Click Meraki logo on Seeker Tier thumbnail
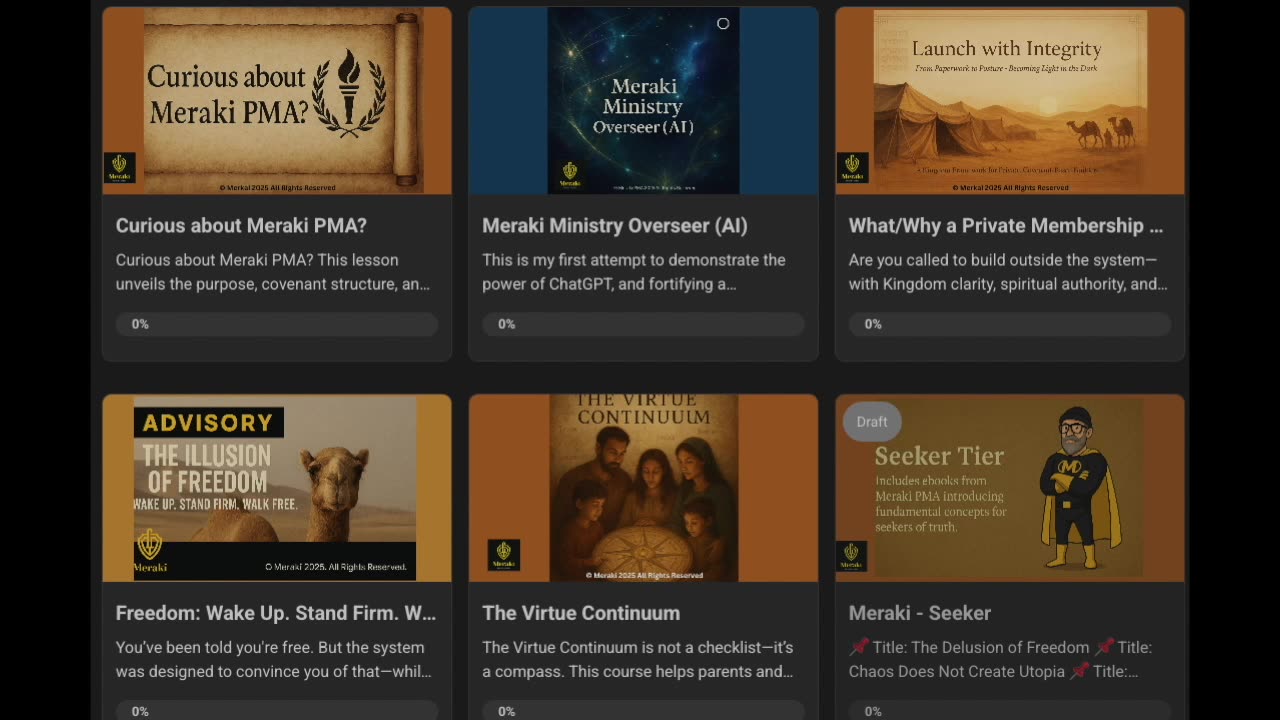The width and height of the screenshot is (1280, 720). coord(852,555)
